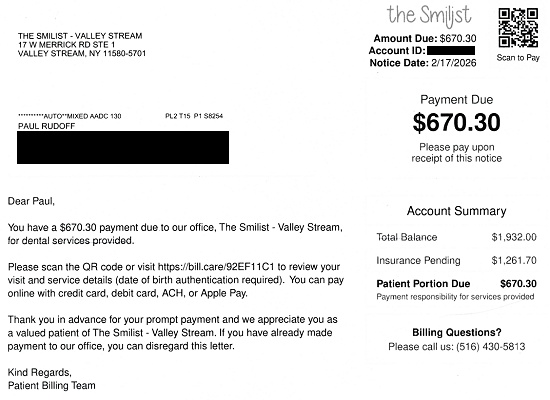
Task: Click the bill.care/92EF11C1 payment link
Action: tap(216, 267)
